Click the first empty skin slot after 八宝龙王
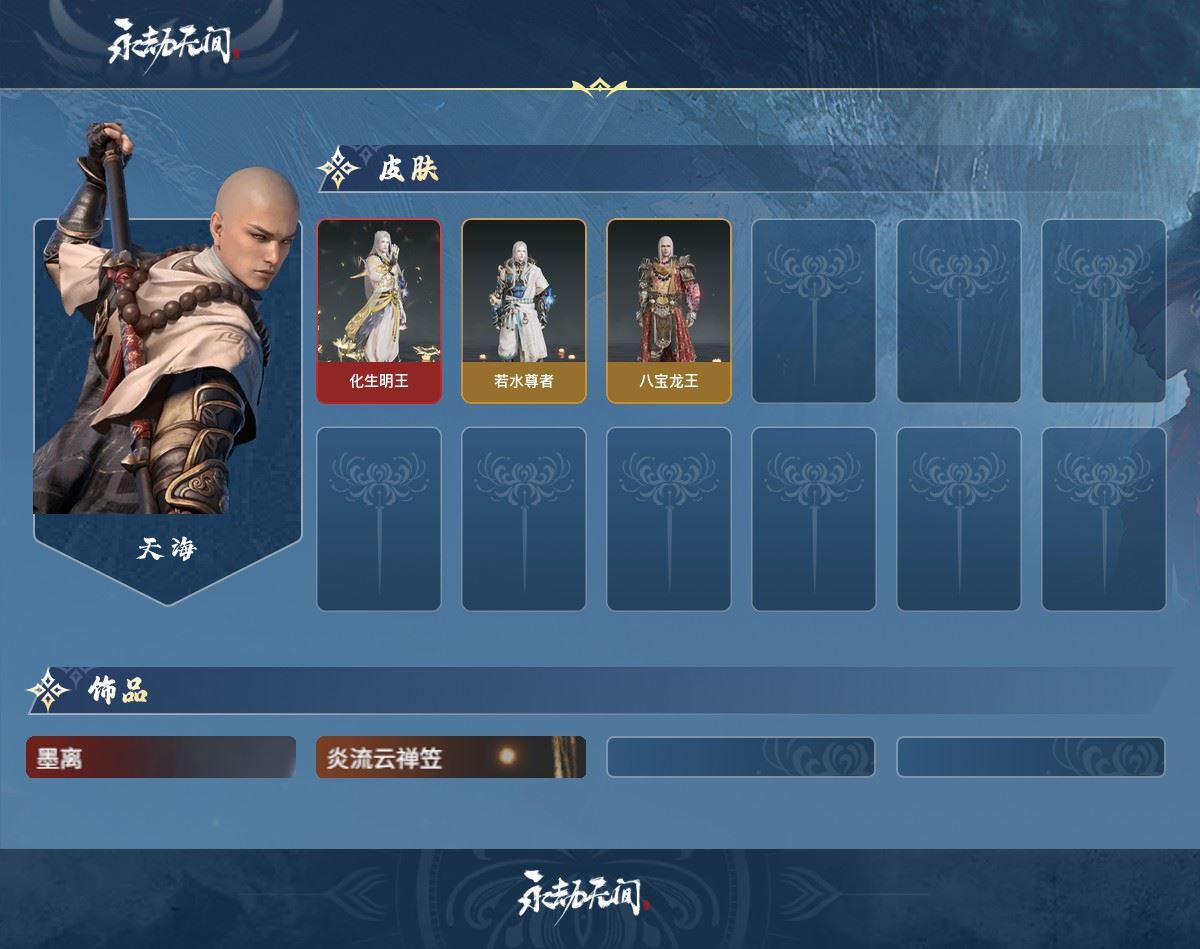 click(814, 311)
